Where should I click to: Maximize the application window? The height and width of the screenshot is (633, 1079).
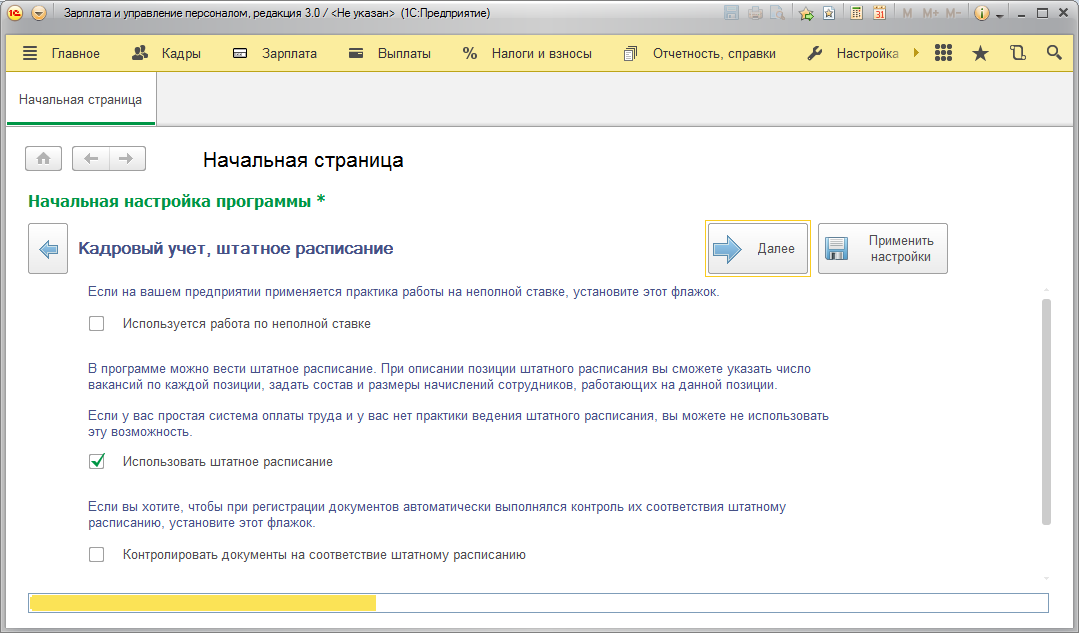click(1043, 13)
